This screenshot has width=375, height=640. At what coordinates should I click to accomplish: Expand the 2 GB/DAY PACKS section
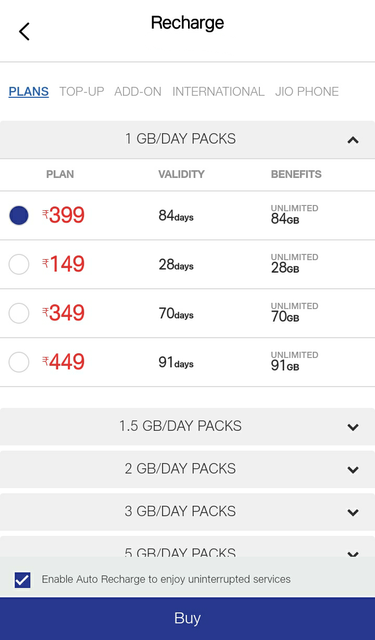pyautogui.click(x=187, y=469)
